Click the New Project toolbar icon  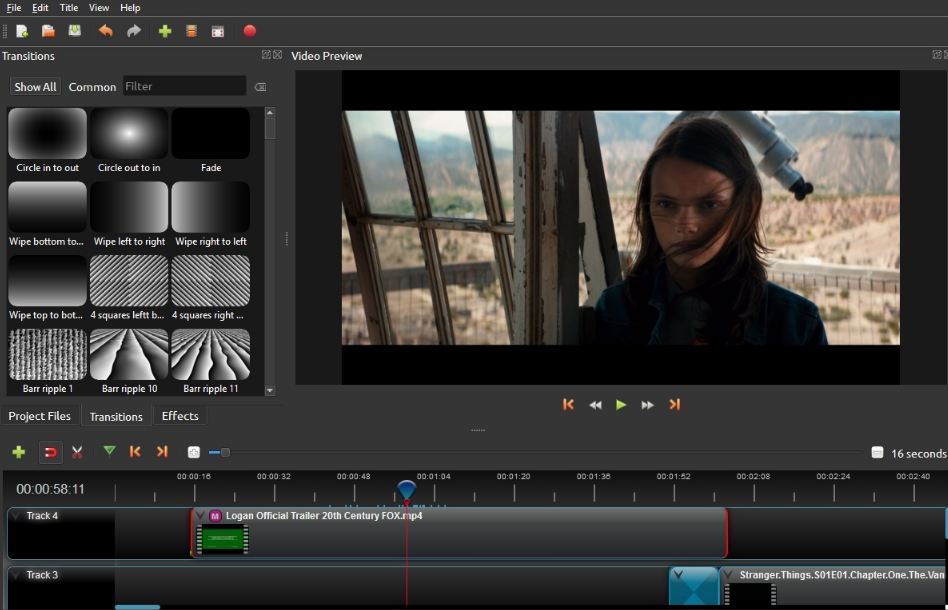(22, 31)
